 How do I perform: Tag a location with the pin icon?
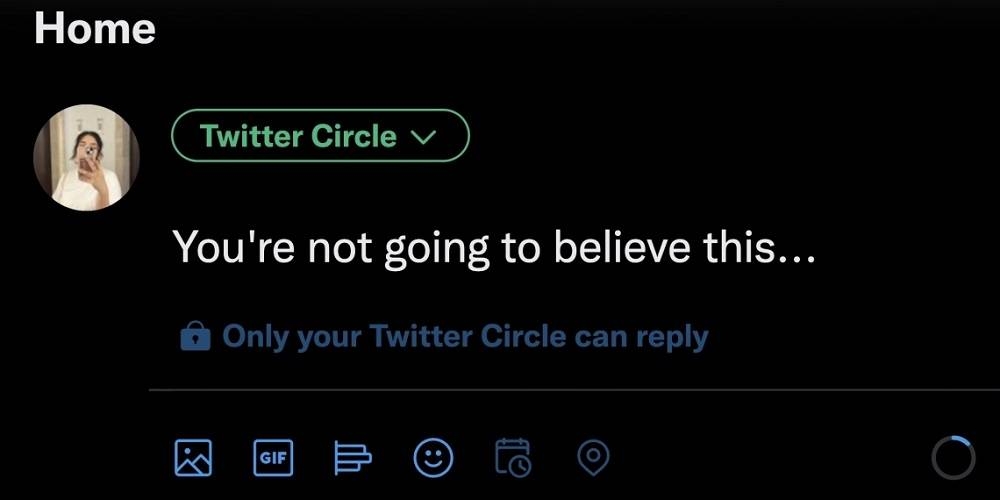tap(593, 458)
